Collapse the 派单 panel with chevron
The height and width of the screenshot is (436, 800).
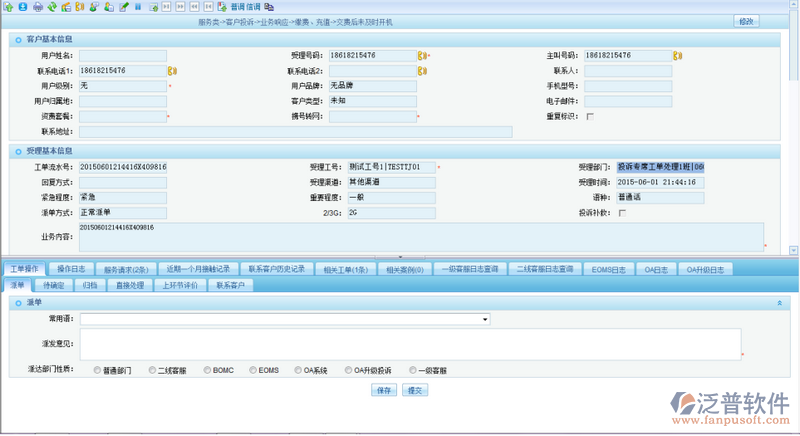pos(778,302)
